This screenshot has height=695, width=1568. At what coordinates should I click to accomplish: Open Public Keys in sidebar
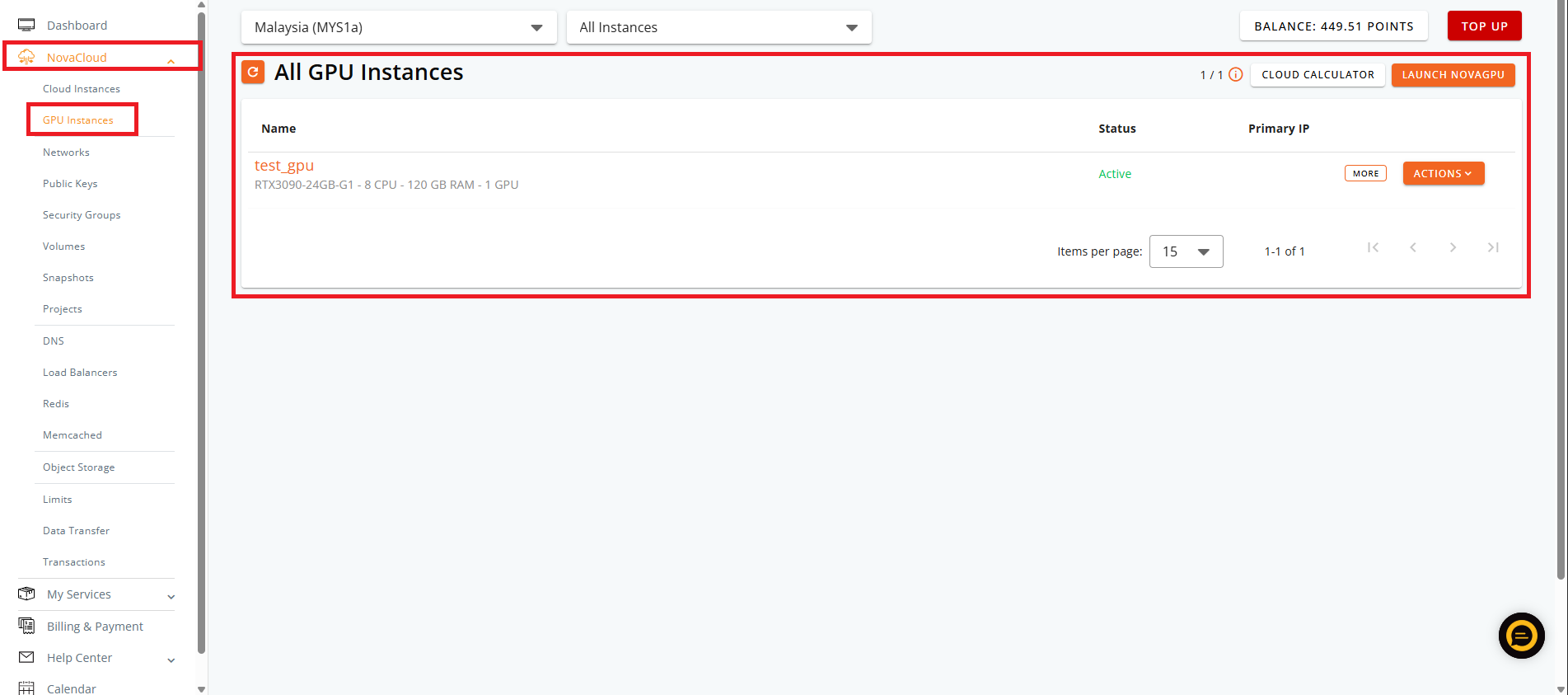coord(70,184)
